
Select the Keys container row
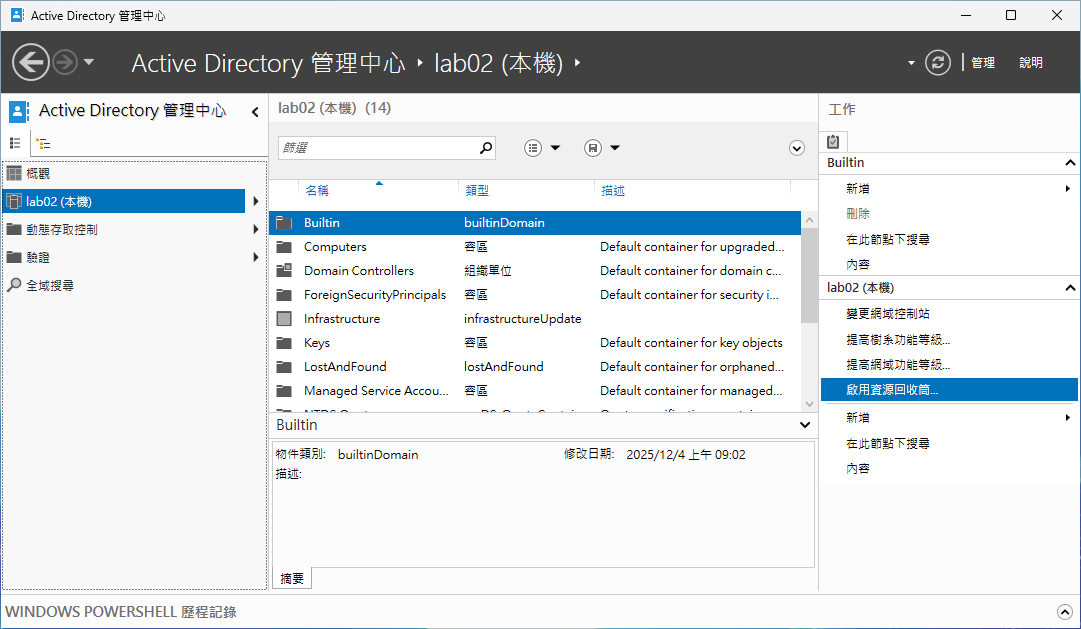coord(535,343)
